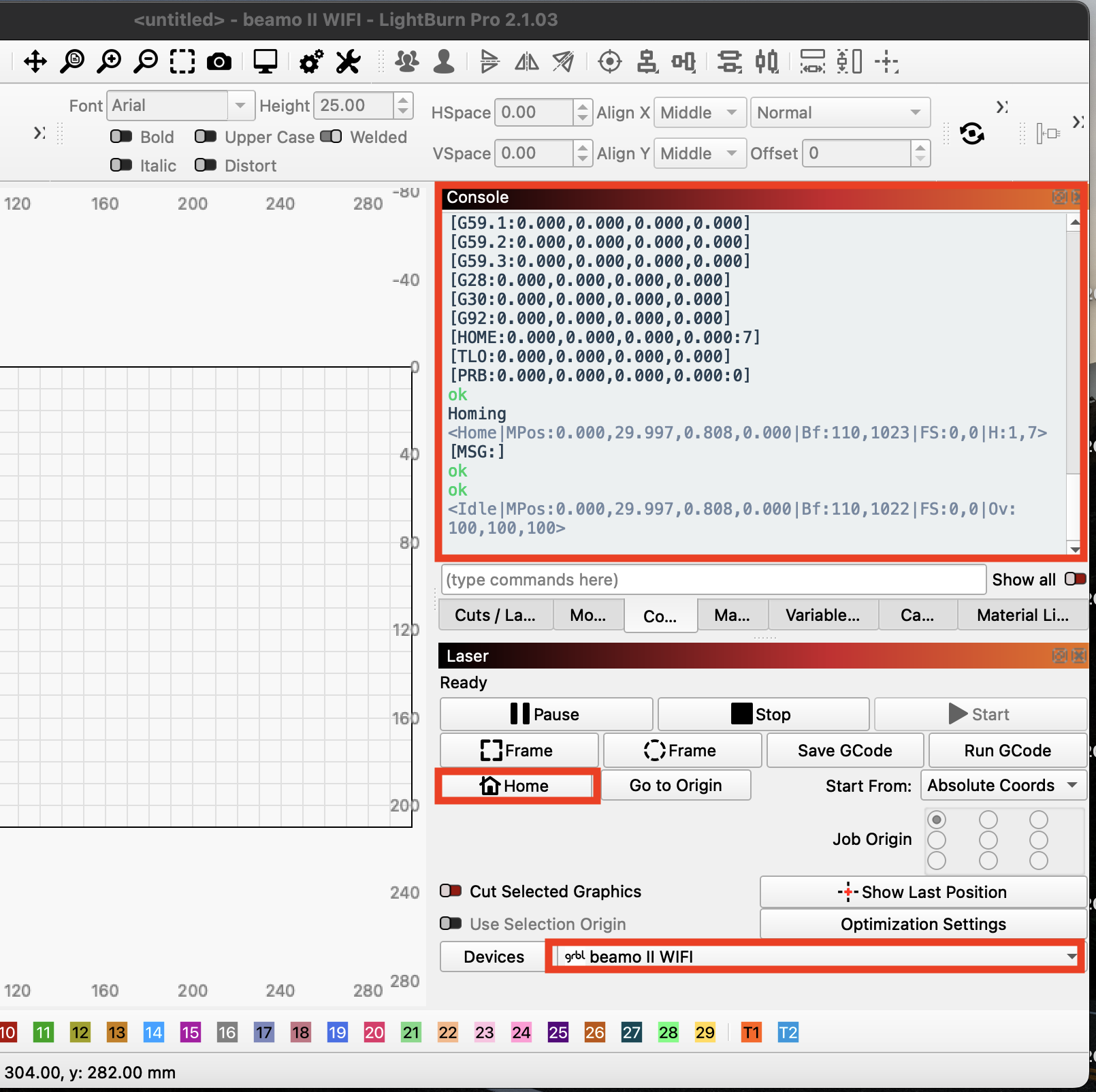Screen dimensions: 1096x1092
Task: Switch to the Cuts / La... tab
Action: click(495, 615)
